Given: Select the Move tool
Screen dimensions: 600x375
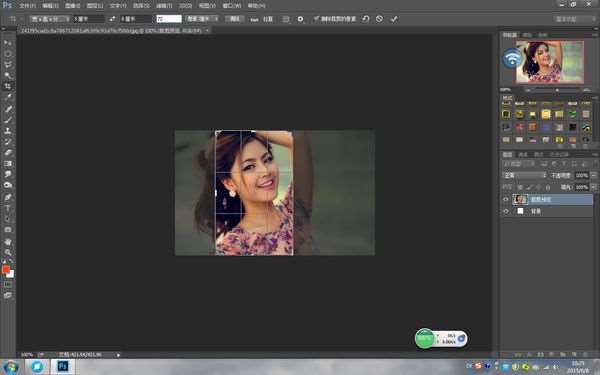Looking at the screenshot, I should pyautogui.click(x=8, y=42).
